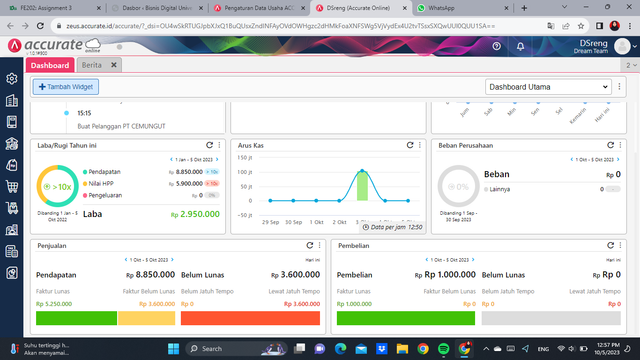Open the bottom sidebar chart module icon
Screen dimensions: 640x360
(12, 273)
